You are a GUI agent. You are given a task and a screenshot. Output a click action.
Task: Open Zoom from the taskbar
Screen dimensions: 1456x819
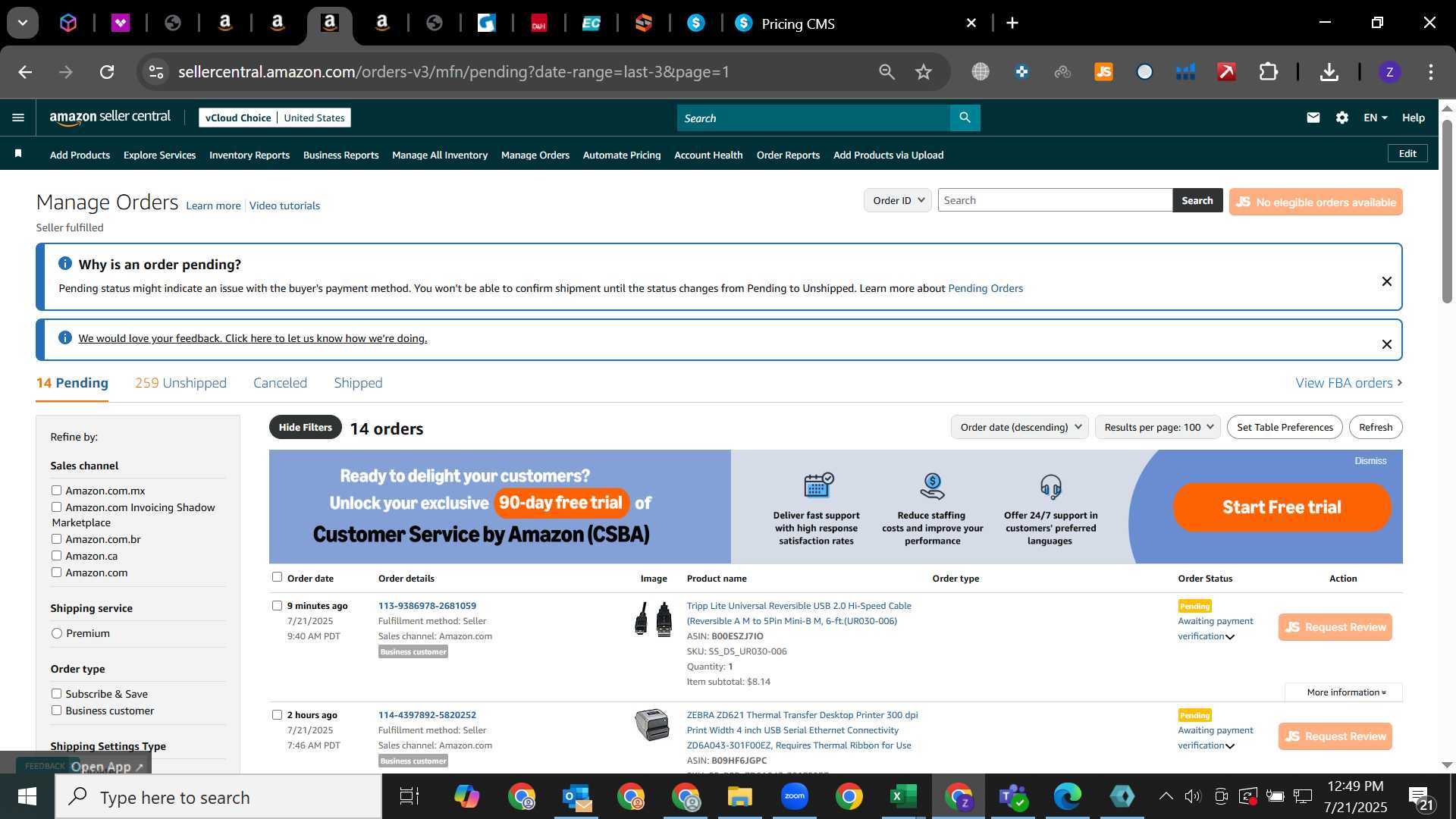[x=794, y=796]
